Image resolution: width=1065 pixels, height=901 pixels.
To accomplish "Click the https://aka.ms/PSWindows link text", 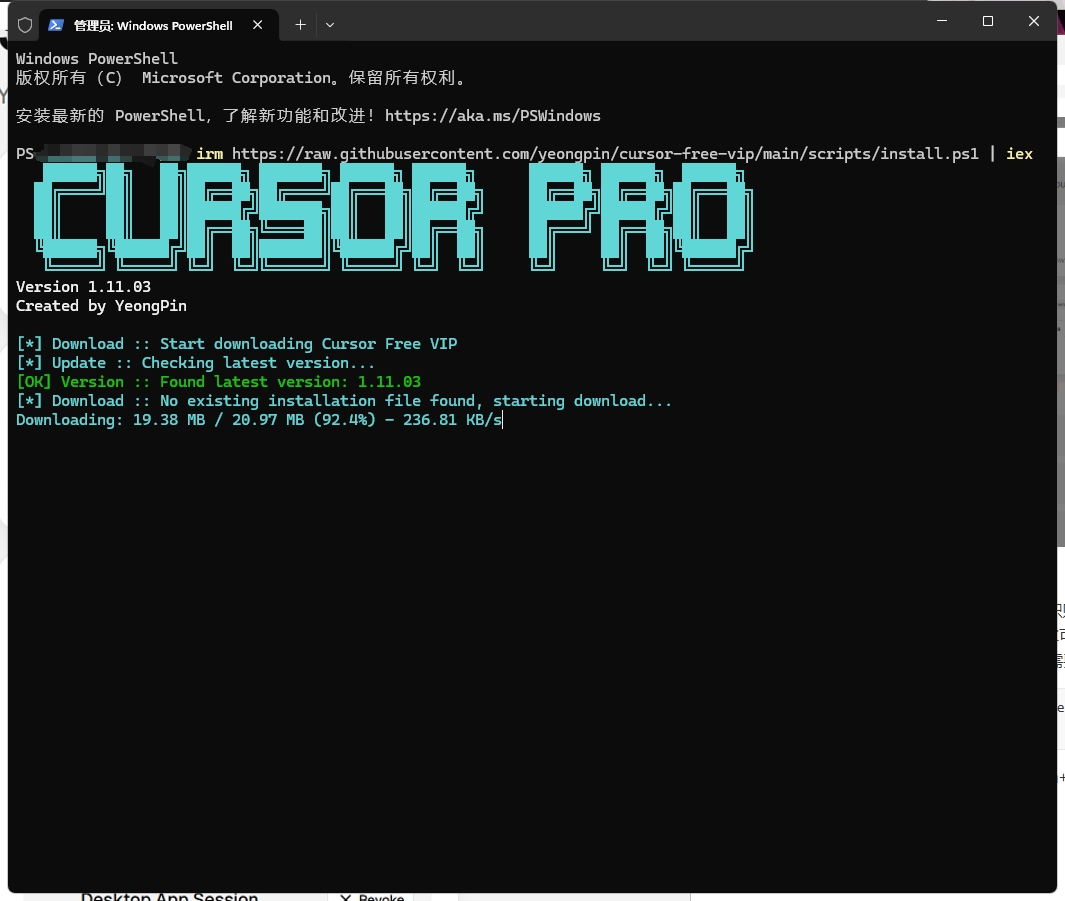I will (492, 116).
